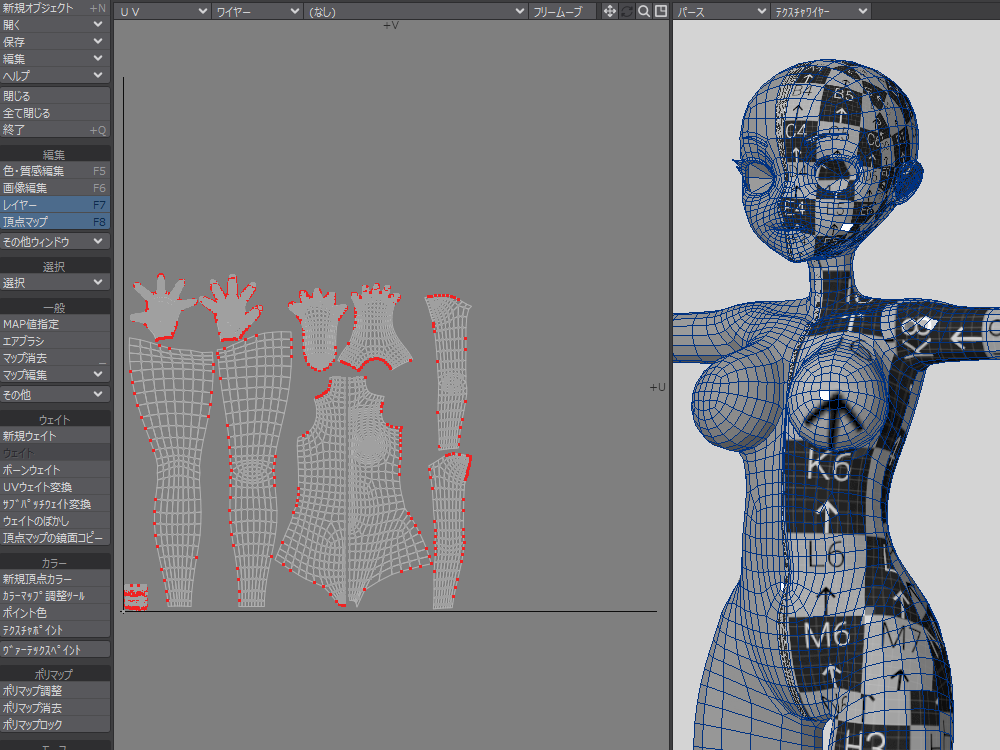Expand the その他ウィンドウ menu
Image resolution: width=1000 pixels, height=750 pixels.
point(55,242)
